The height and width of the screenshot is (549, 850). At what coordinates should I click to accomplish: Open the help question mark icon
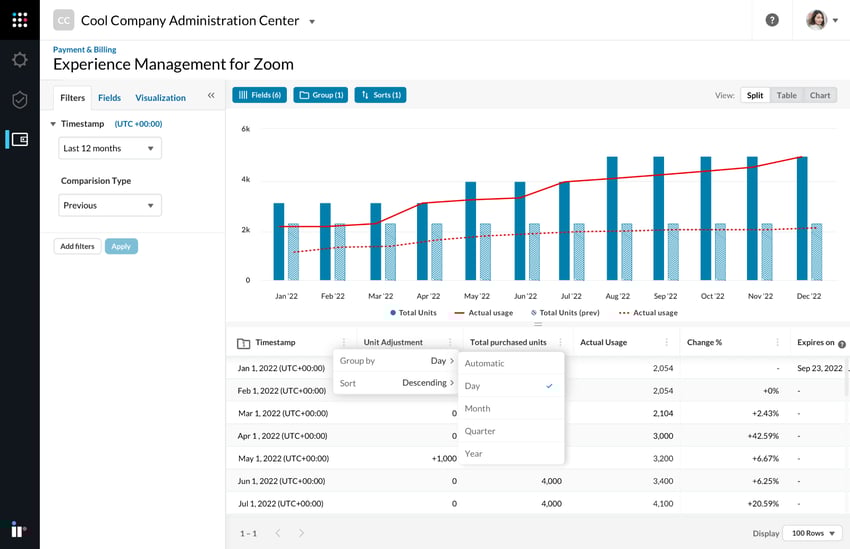coord(772,20)
